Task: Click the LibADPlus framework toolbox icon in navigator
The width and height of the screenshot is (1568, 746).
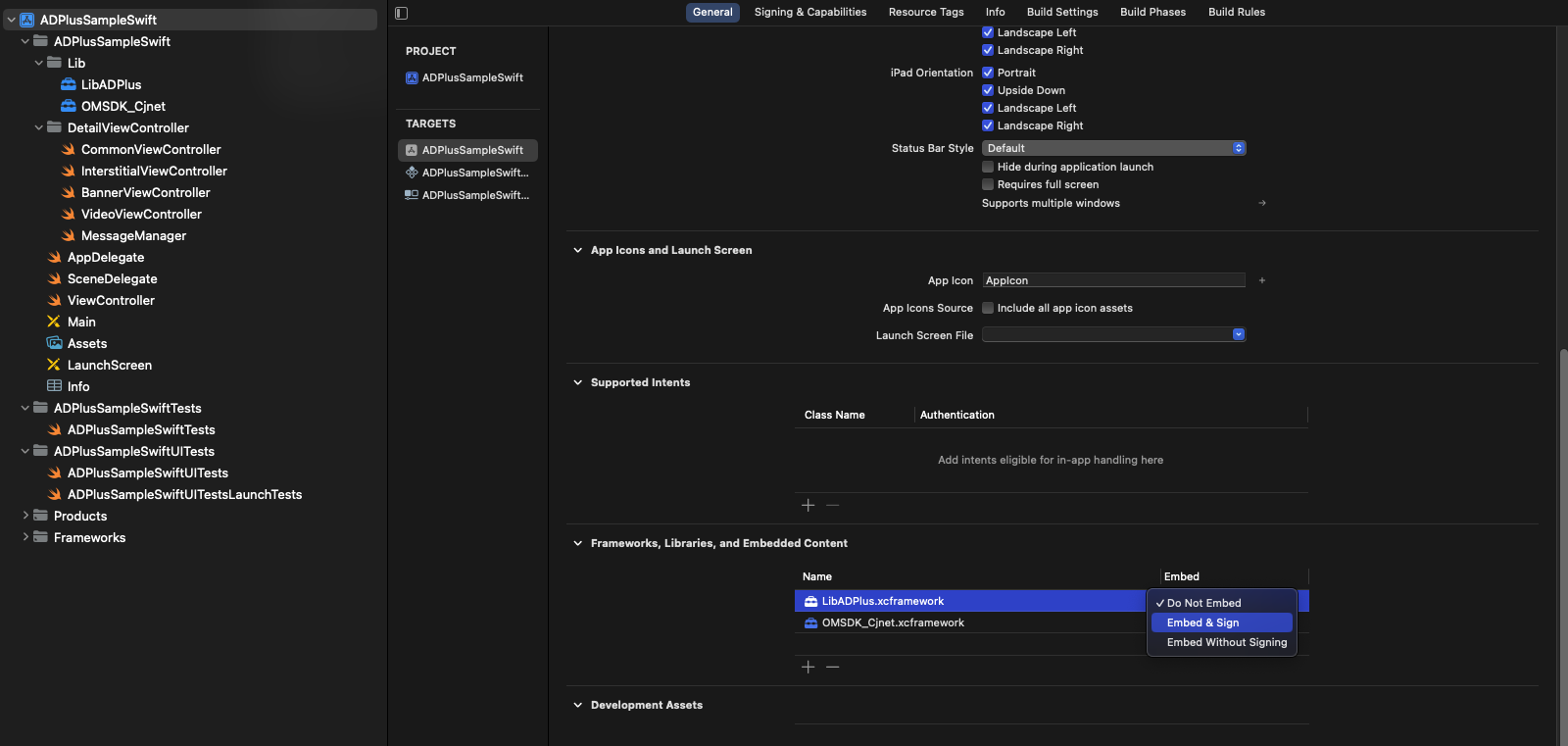Action: click(69, 85)
